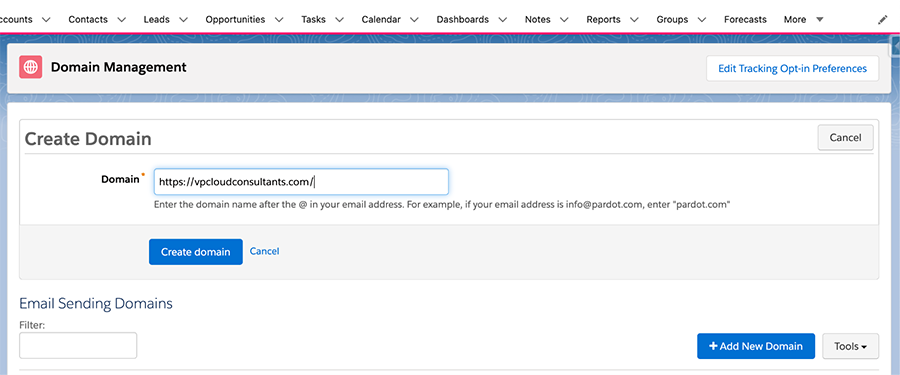The image size is (900, 375).
Task: Click the Email Sending Domains Filter field
Action: pos(78,345)
